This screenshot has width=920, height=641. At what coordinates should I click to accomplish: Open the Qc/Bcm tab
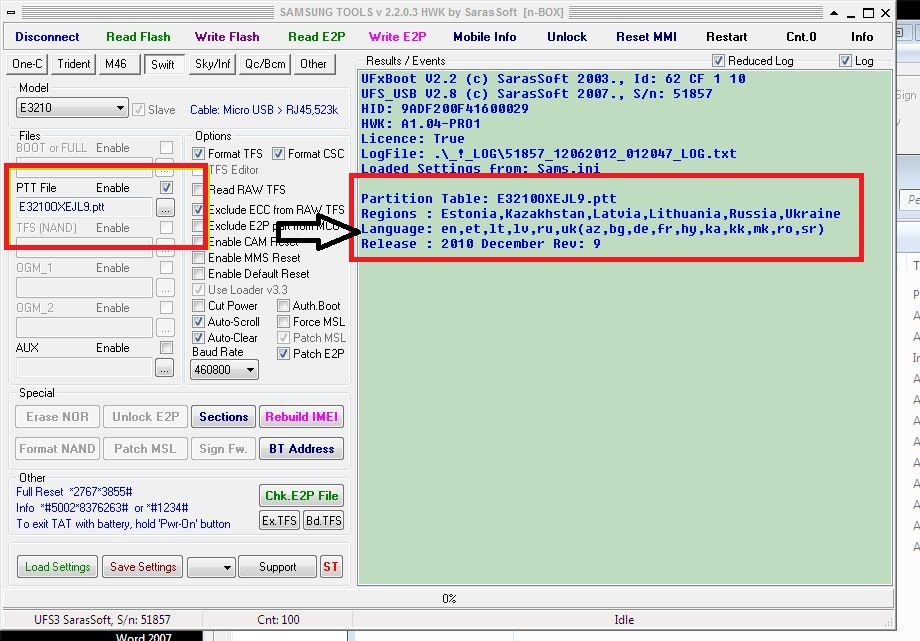coord(265,64)
